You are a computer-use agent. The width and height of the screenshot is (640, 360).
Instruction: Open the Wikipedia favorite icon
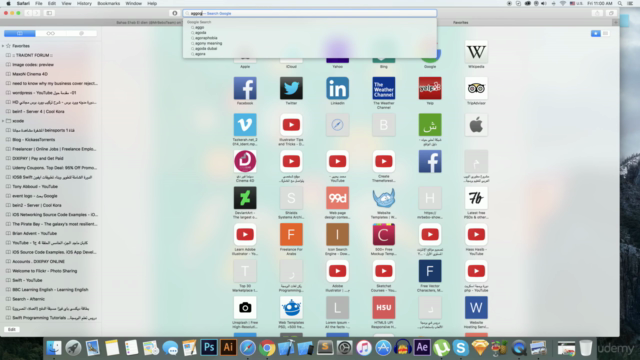pos(476,52)
